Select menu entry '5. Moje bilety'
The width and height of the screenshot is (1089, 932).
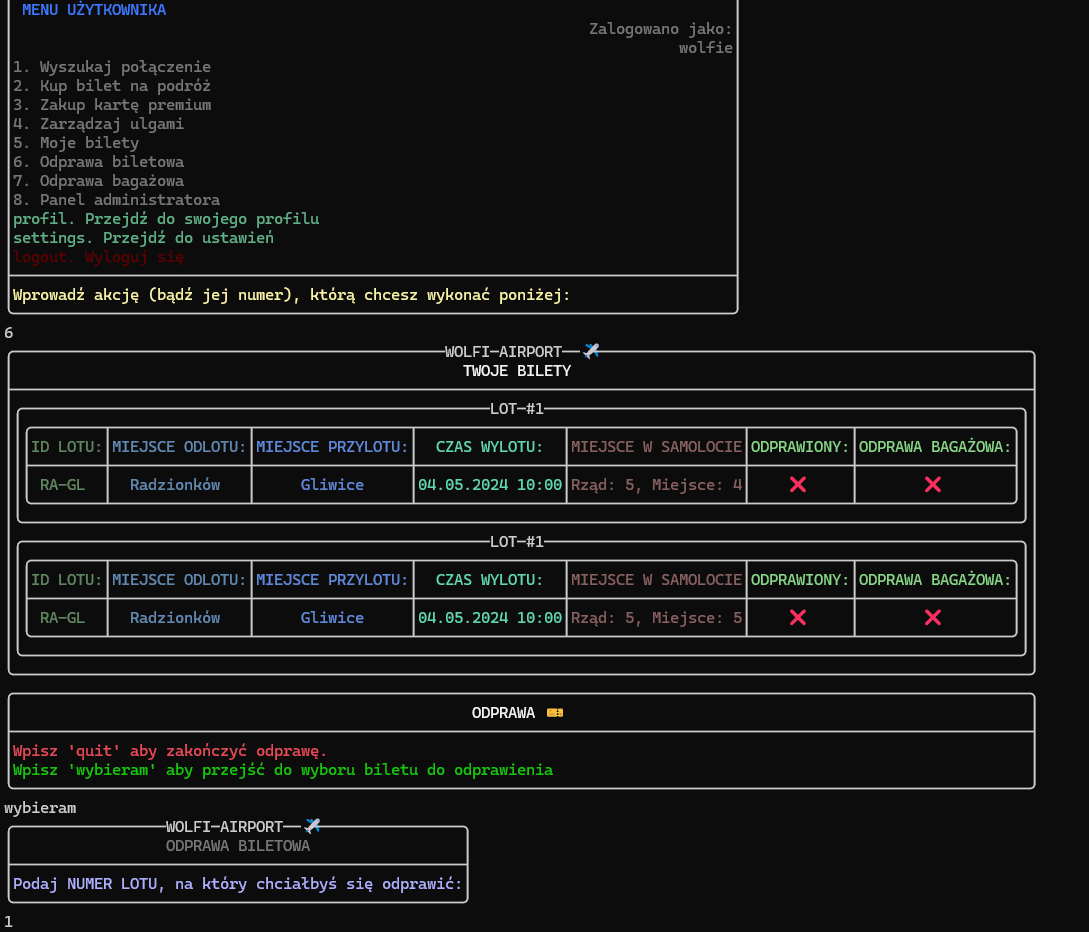[x=76, y=142]
